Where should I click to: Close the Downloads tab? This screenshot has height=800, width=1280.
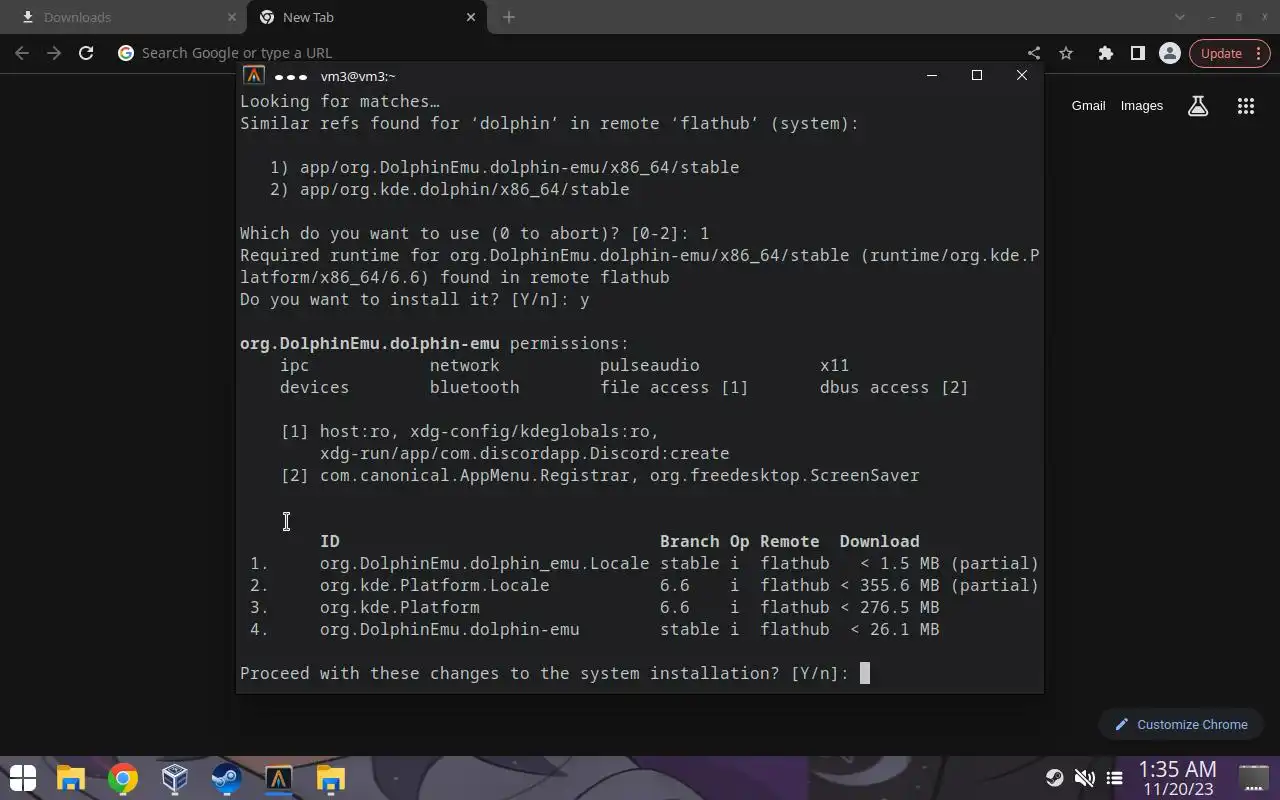[x=232, y=17]
